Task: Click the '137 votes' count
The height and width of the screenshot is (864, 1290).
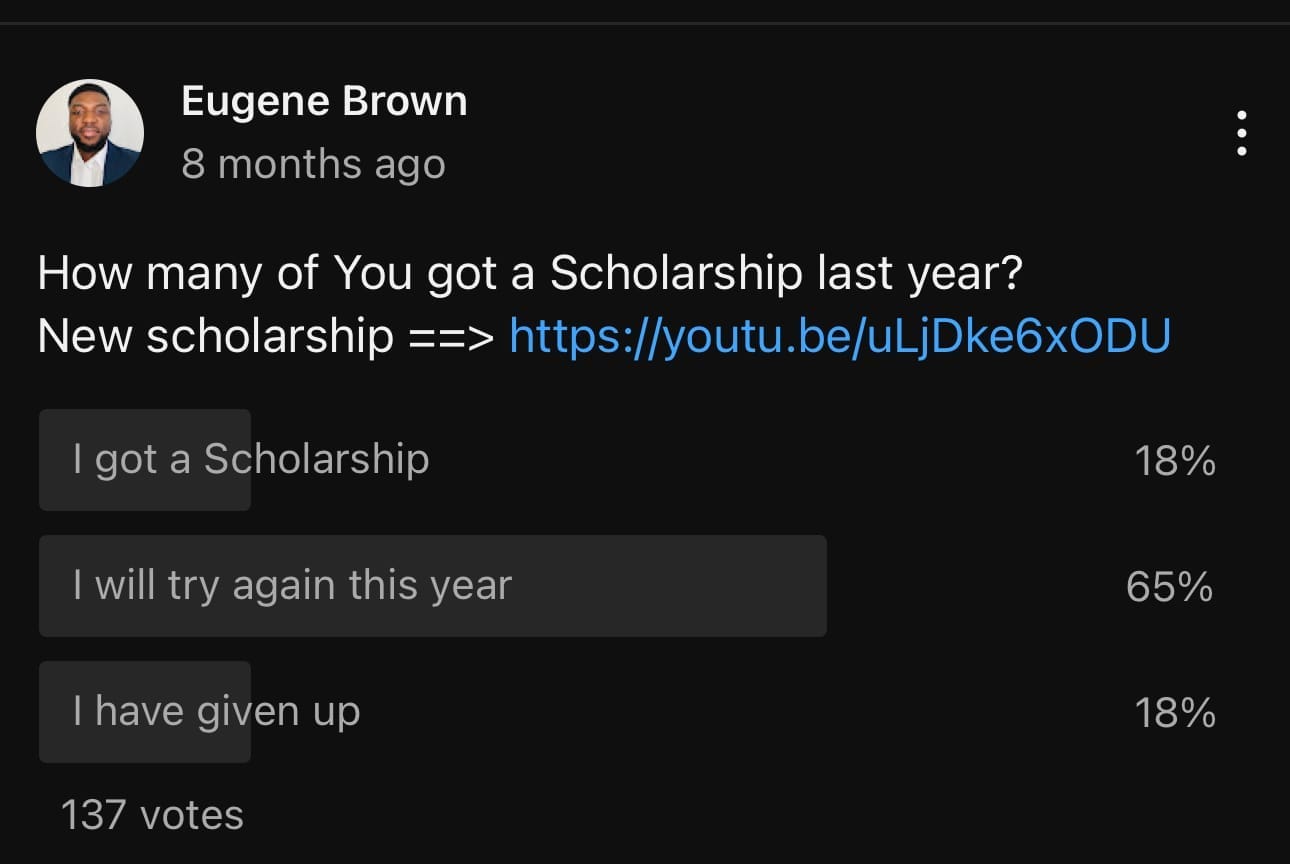Action: pyautogui.click(x=152, y=815)
